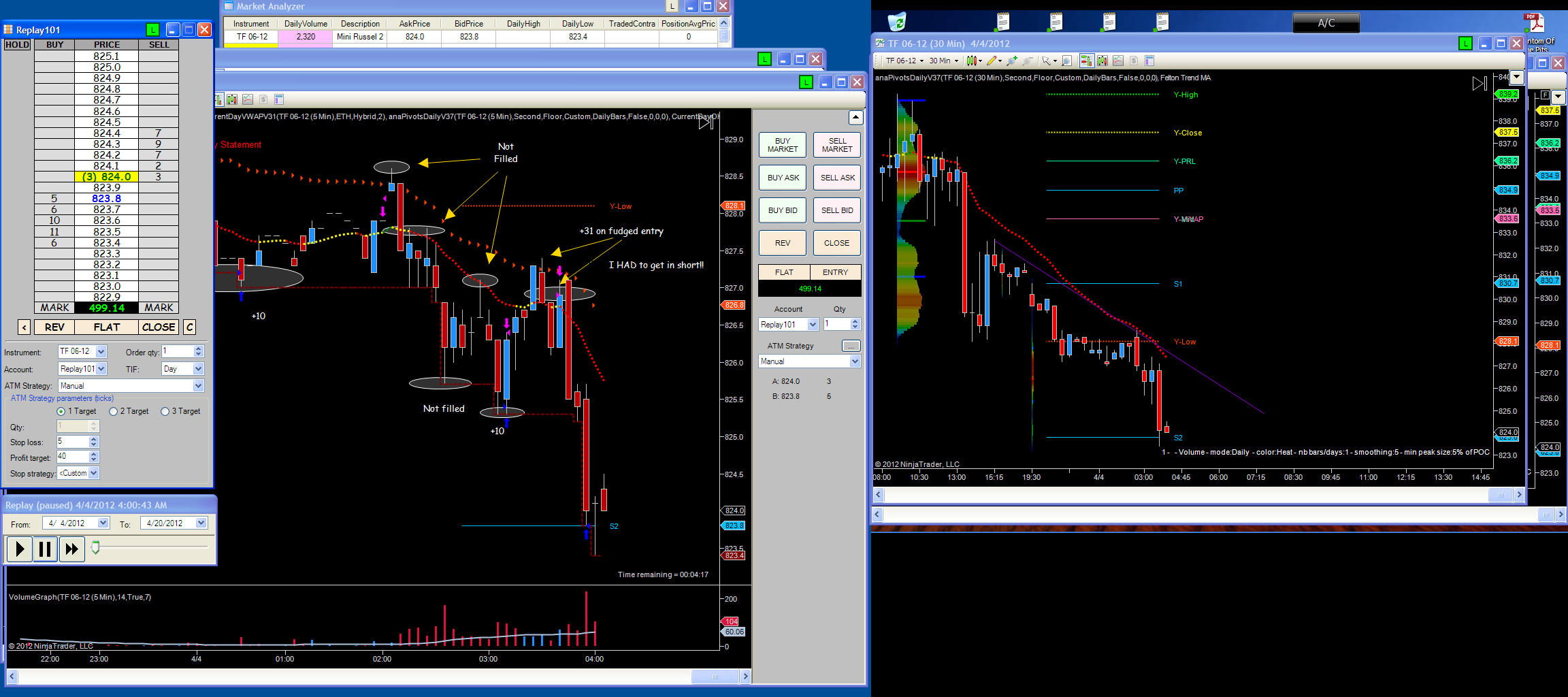Click SELL MARKET in Chart Trader
Image resolution: width=1568 pixels, height=697 pixels.
pos(837,145)
